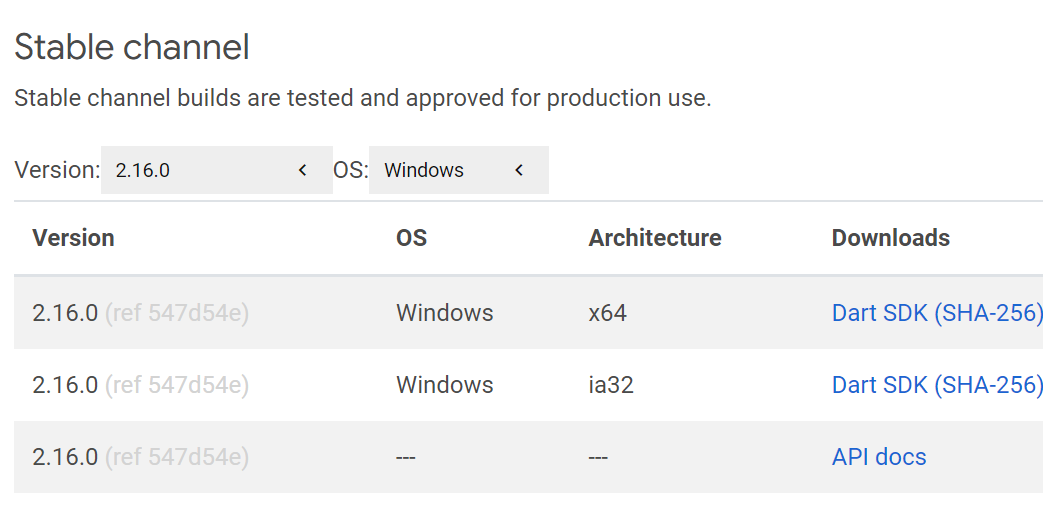1043x522 pixels.
Task: Open the SHA-256 checksum for x64 build
Action: (990, 313)
